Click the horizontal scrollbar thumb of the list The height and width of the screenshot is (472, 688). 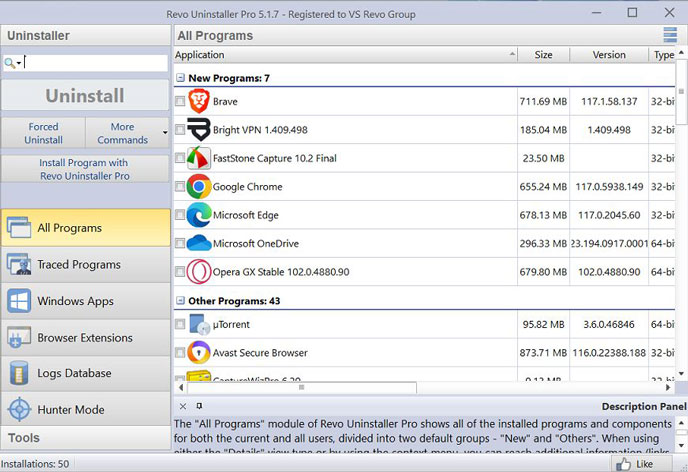302,387
